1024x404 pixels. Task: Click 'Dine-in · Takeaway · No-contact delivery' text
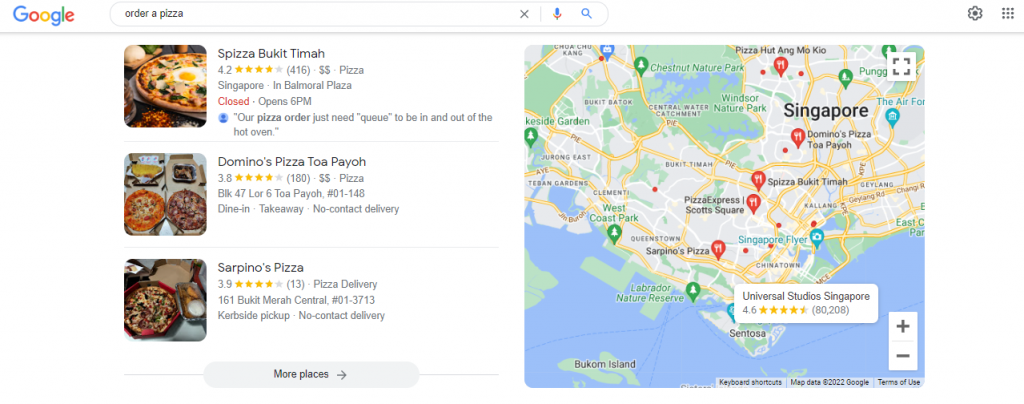click(308, 209)
